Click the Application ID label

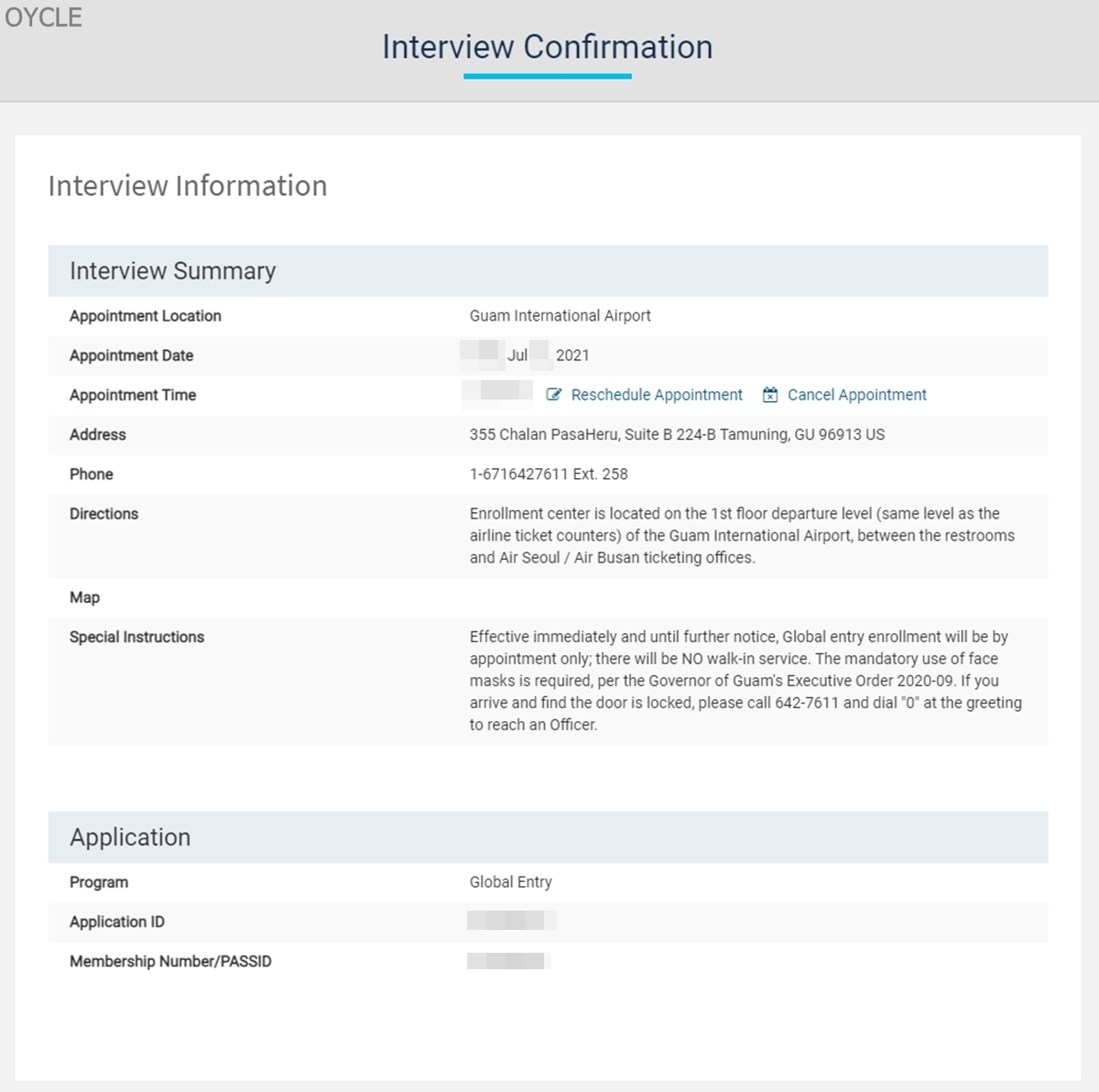117,922
